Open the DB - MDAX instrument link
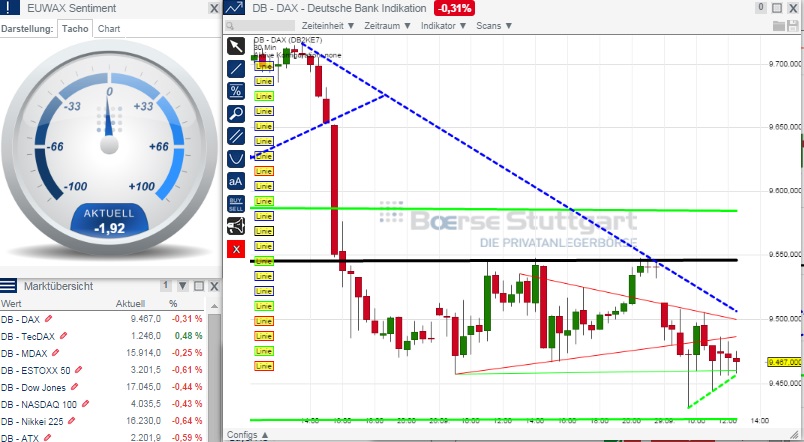This screenshot has height=442, width=804. [24, 353]
